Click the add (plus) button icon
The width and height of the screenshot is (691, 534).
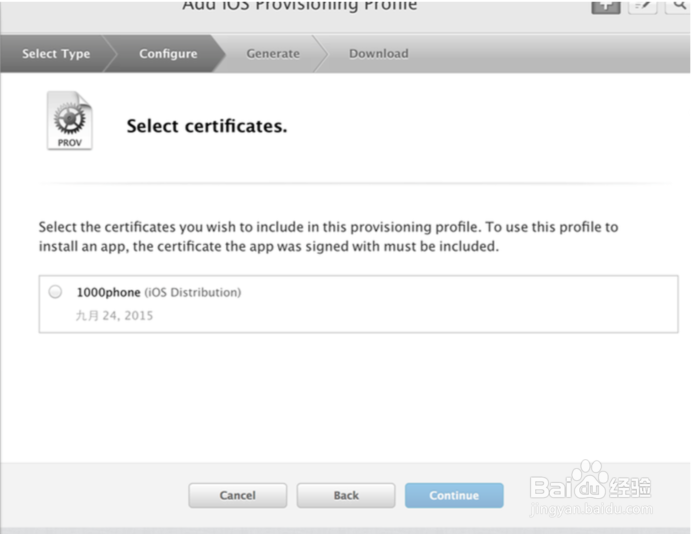click(x=605, y=6)
